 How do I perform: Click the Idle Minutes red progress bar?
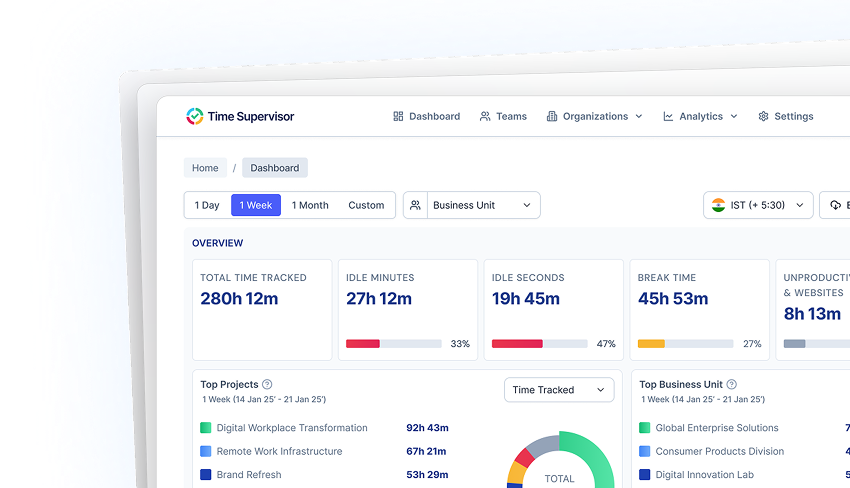click(x=363, y=343)
